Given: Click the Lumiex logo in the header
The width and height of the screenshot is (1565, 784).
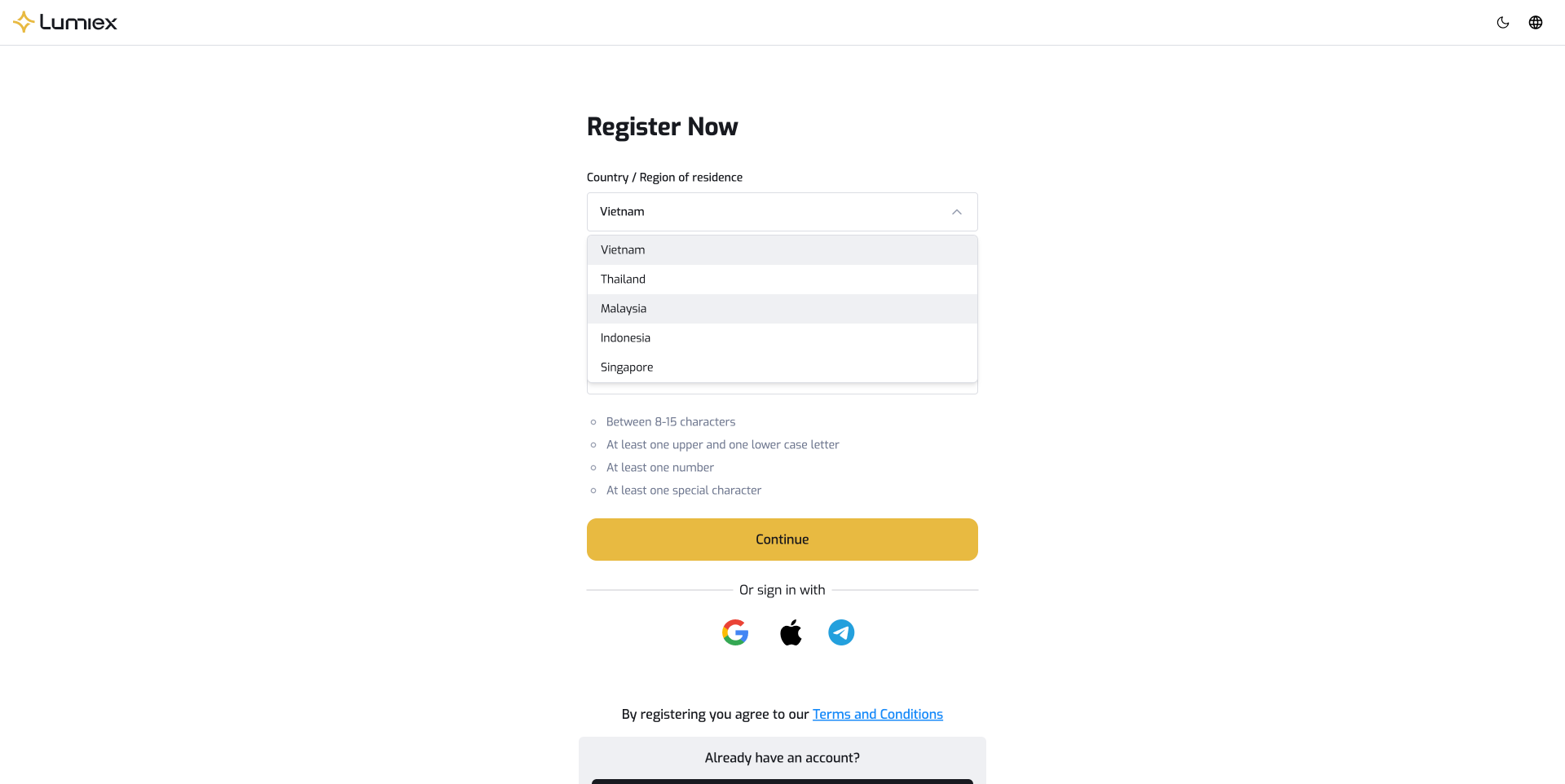Looking at the screenshot, I should [x=65, y=22].
